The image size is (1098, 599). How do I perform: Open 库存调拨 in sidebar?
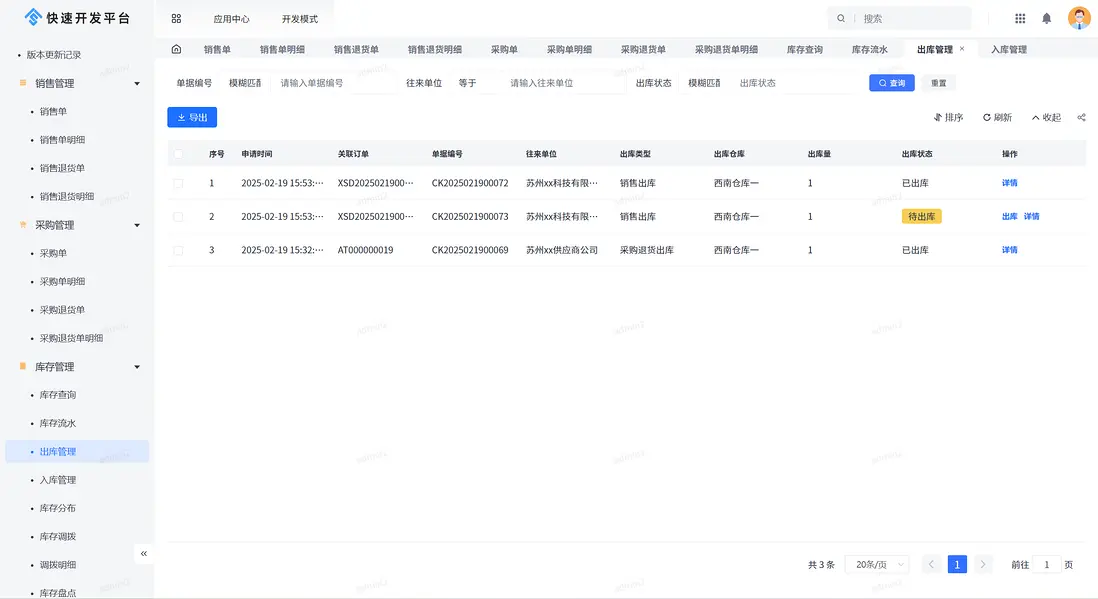click(58, 537)
